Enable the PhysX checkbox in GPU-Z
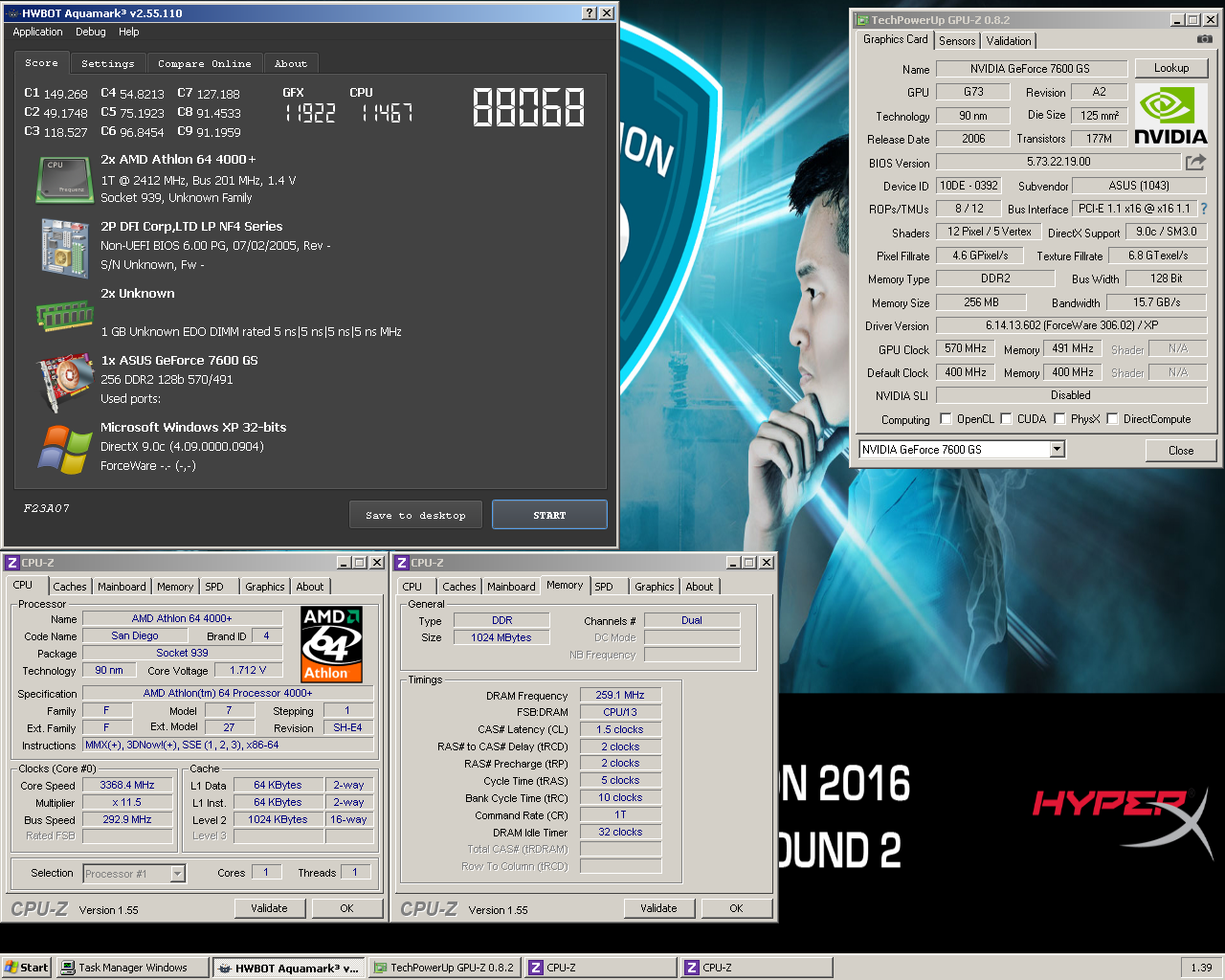Viewport: 1225px width, 980px height. [x=1059, y=418]
